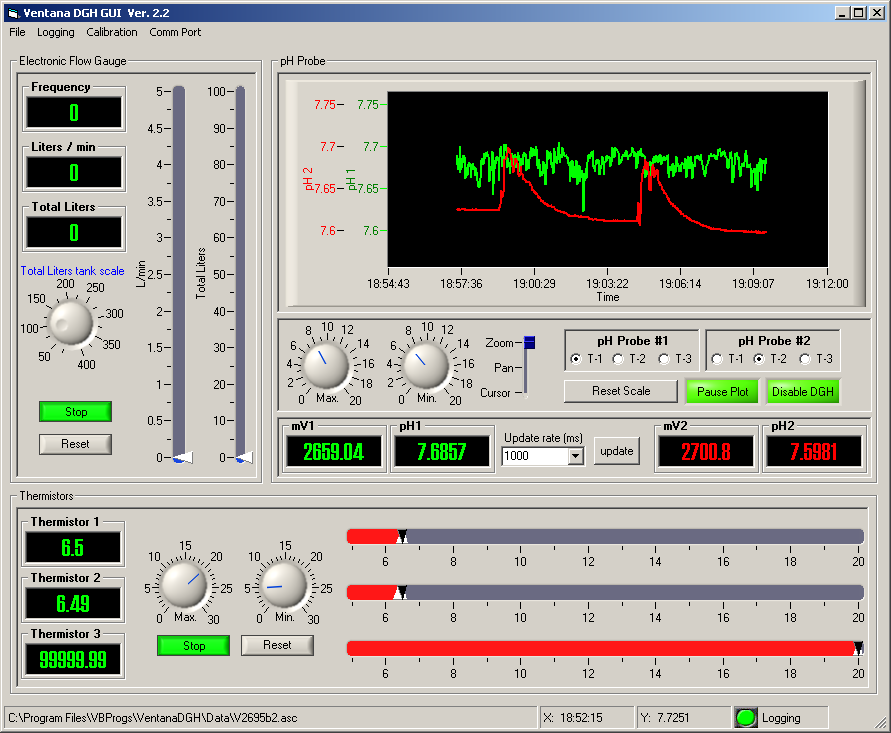Click the Thermistor 3 reading 99999.99

click(x=73, y=660)
